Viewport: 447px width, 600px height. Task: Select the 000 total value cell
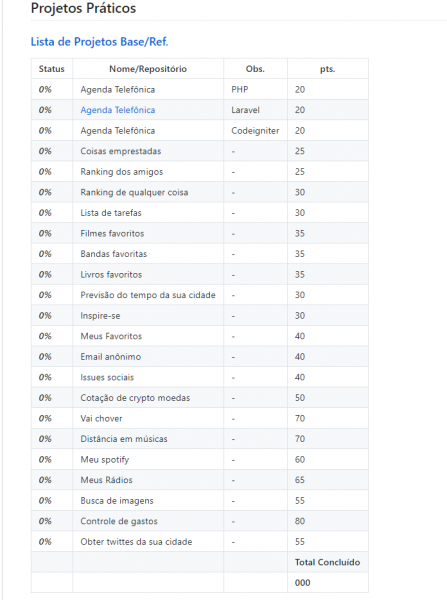pyautogui.click(x=328, y=583)
